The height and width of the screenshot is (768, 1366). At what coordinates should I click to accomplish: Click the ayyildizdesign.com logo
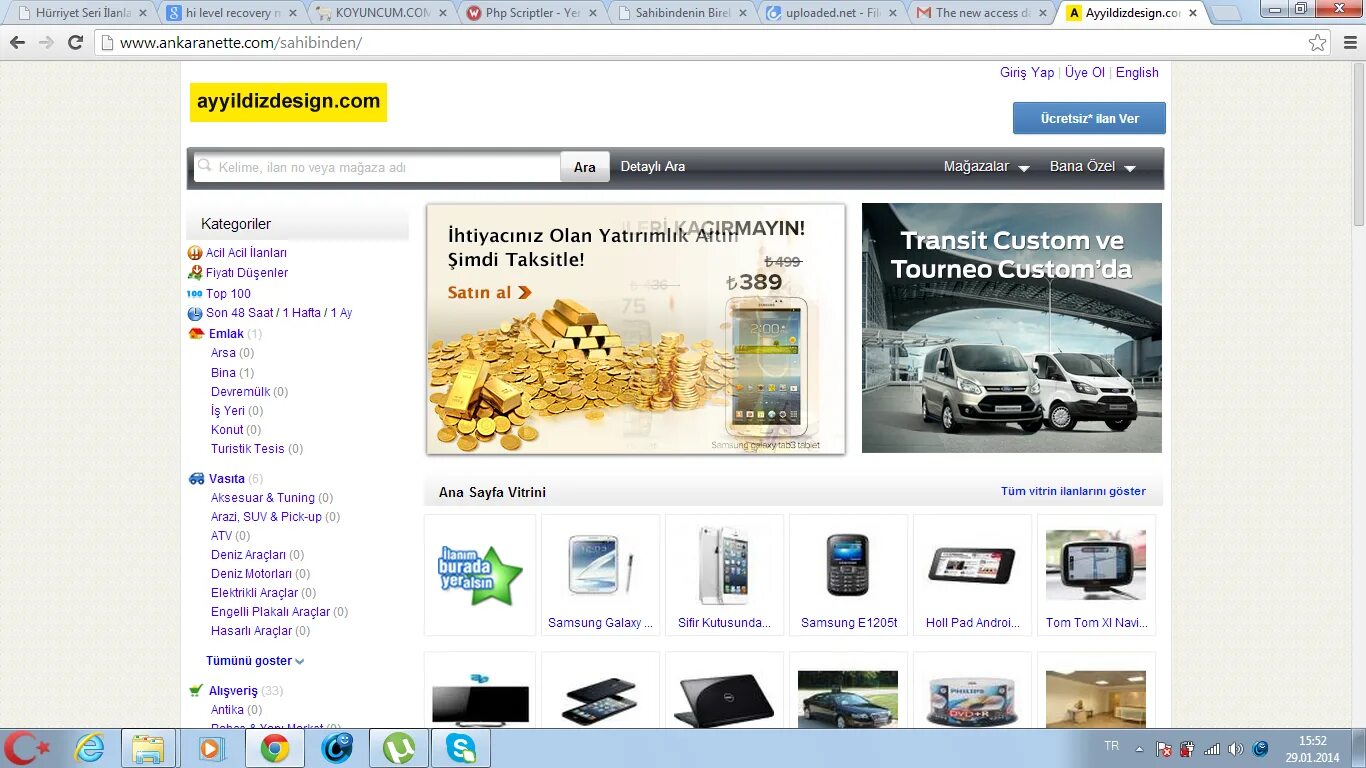pyautogui.click(x=288, y=102)
